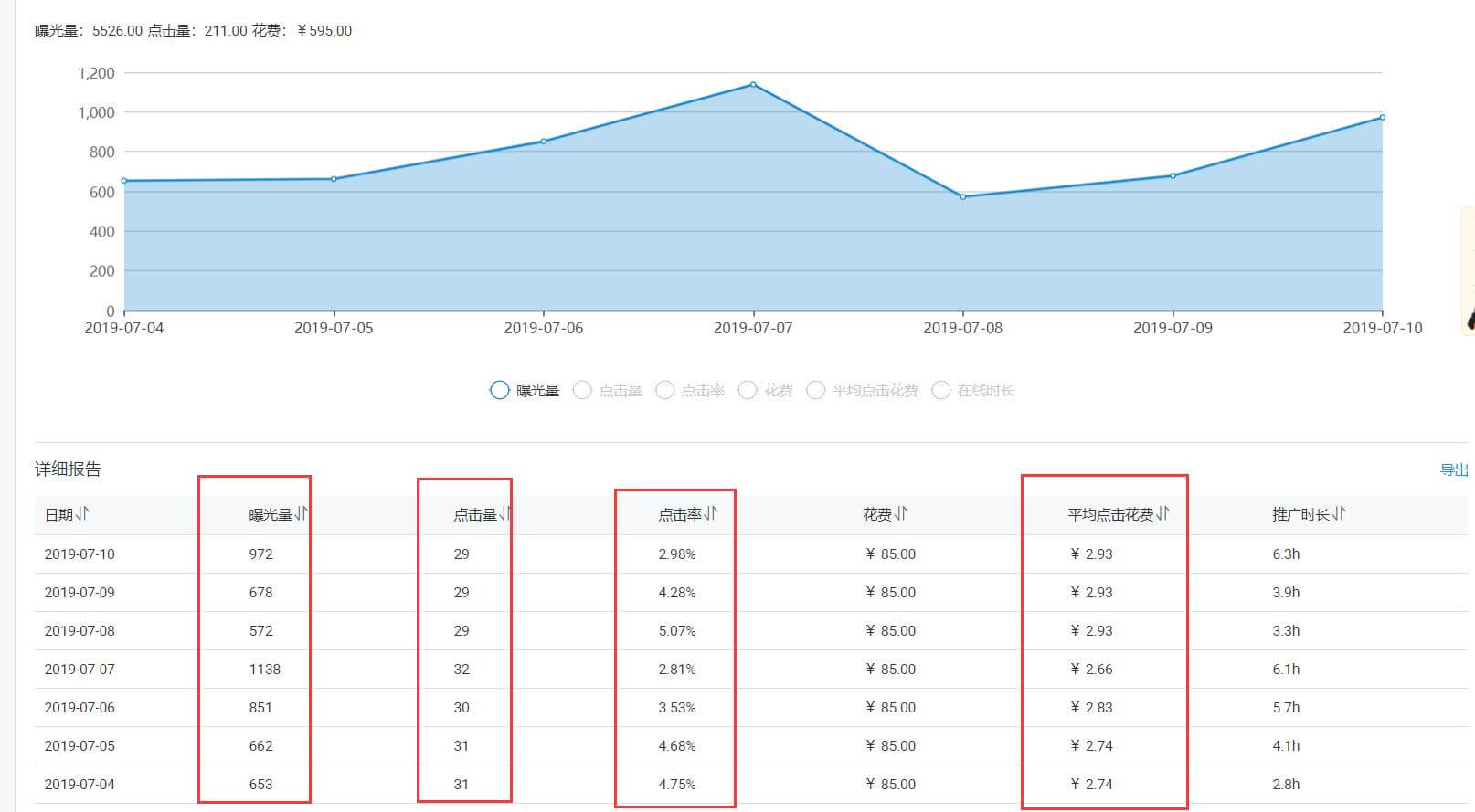1475x812 pixels.
Task: Select the 曝光量 chart radio button
Action: coord(500,391)
